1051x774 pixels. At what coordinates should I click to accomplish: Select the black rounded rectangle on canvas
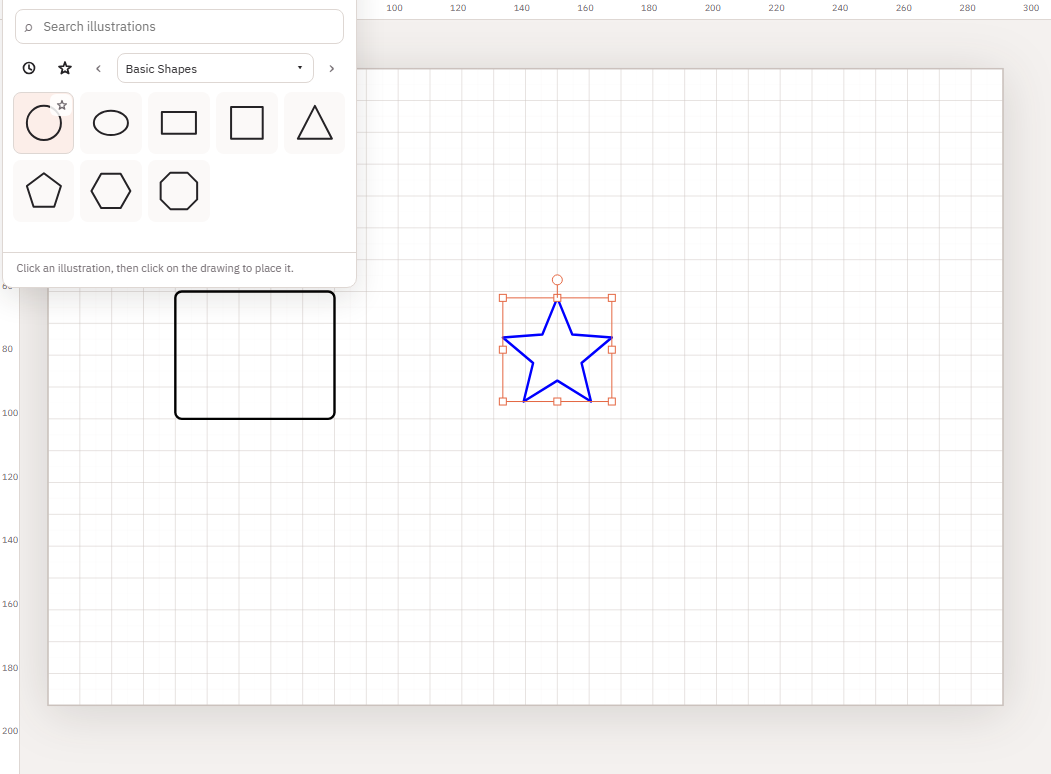pos(255,355)
